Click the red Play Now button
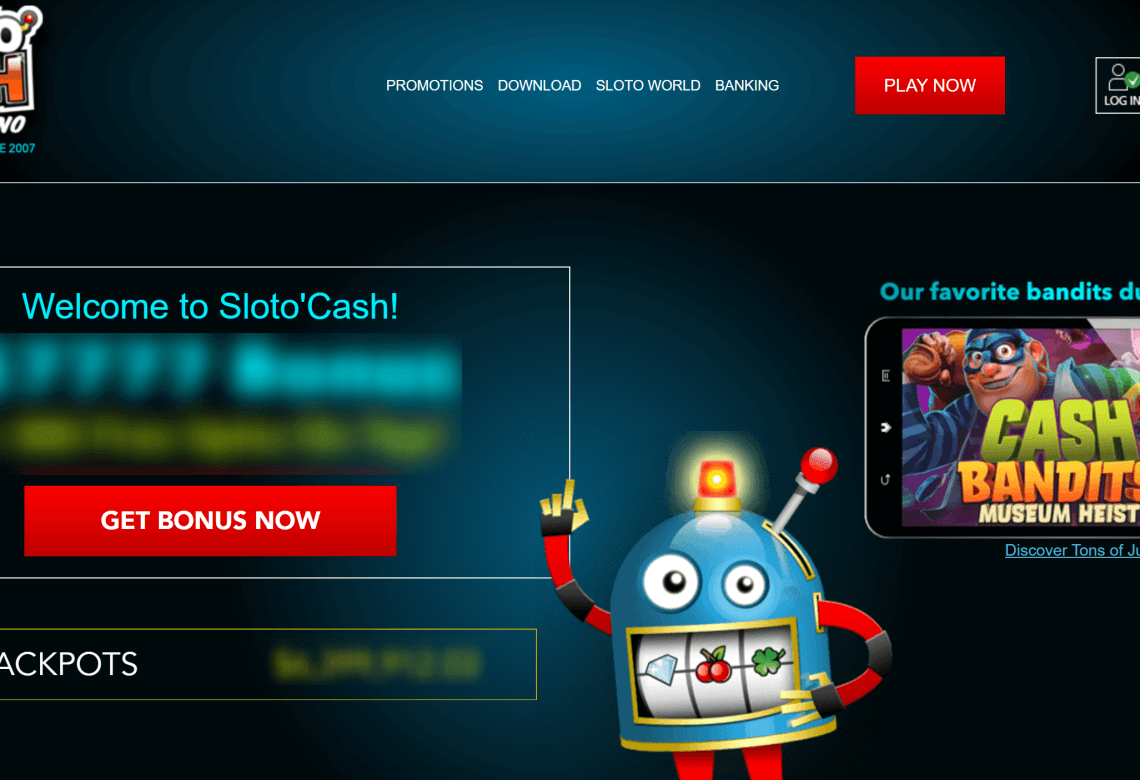 point(929,85)
